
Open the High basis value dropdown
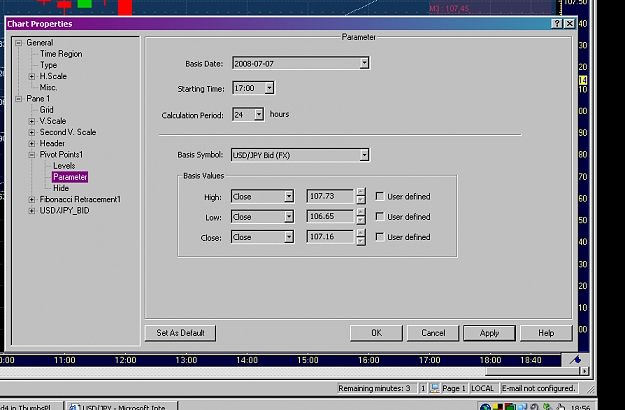(x=289, y=196)
